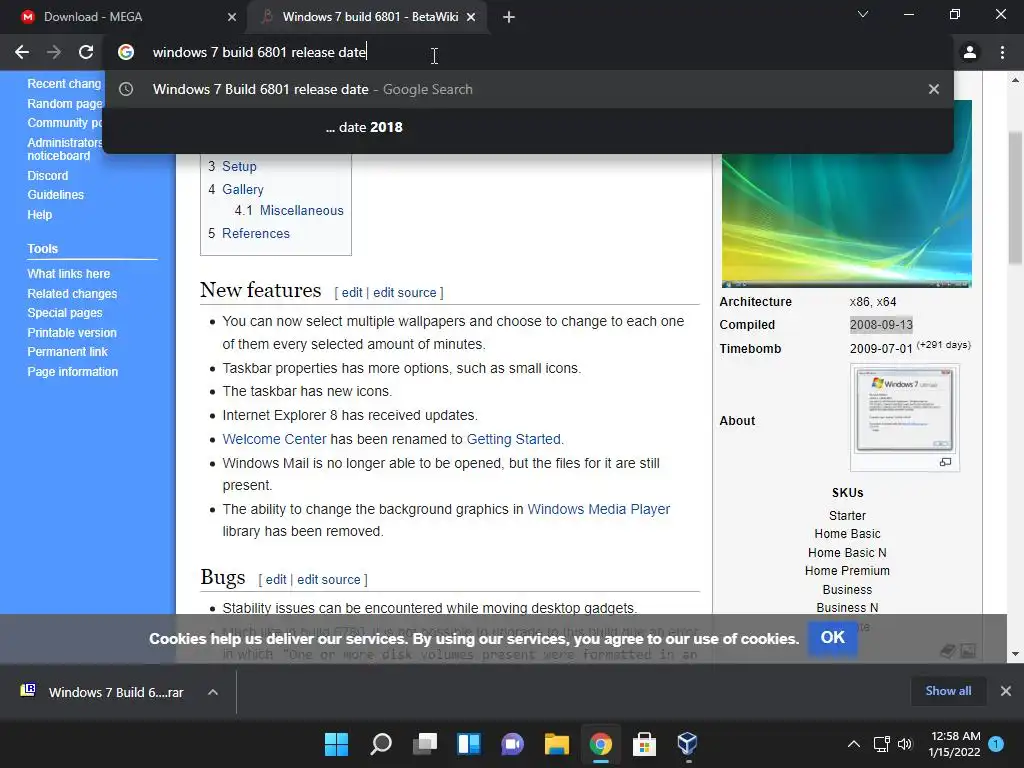
Task: Open VirtualBox from taskbar
Action: [688, 744]
